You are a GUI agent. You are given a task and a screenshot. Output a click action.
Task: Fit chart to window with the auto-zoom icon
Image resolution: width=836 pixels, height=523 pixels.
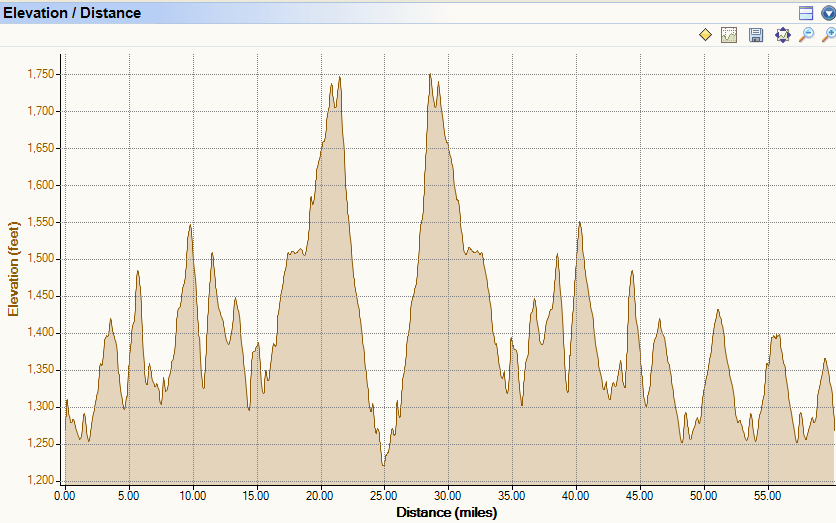pos(782,35)
